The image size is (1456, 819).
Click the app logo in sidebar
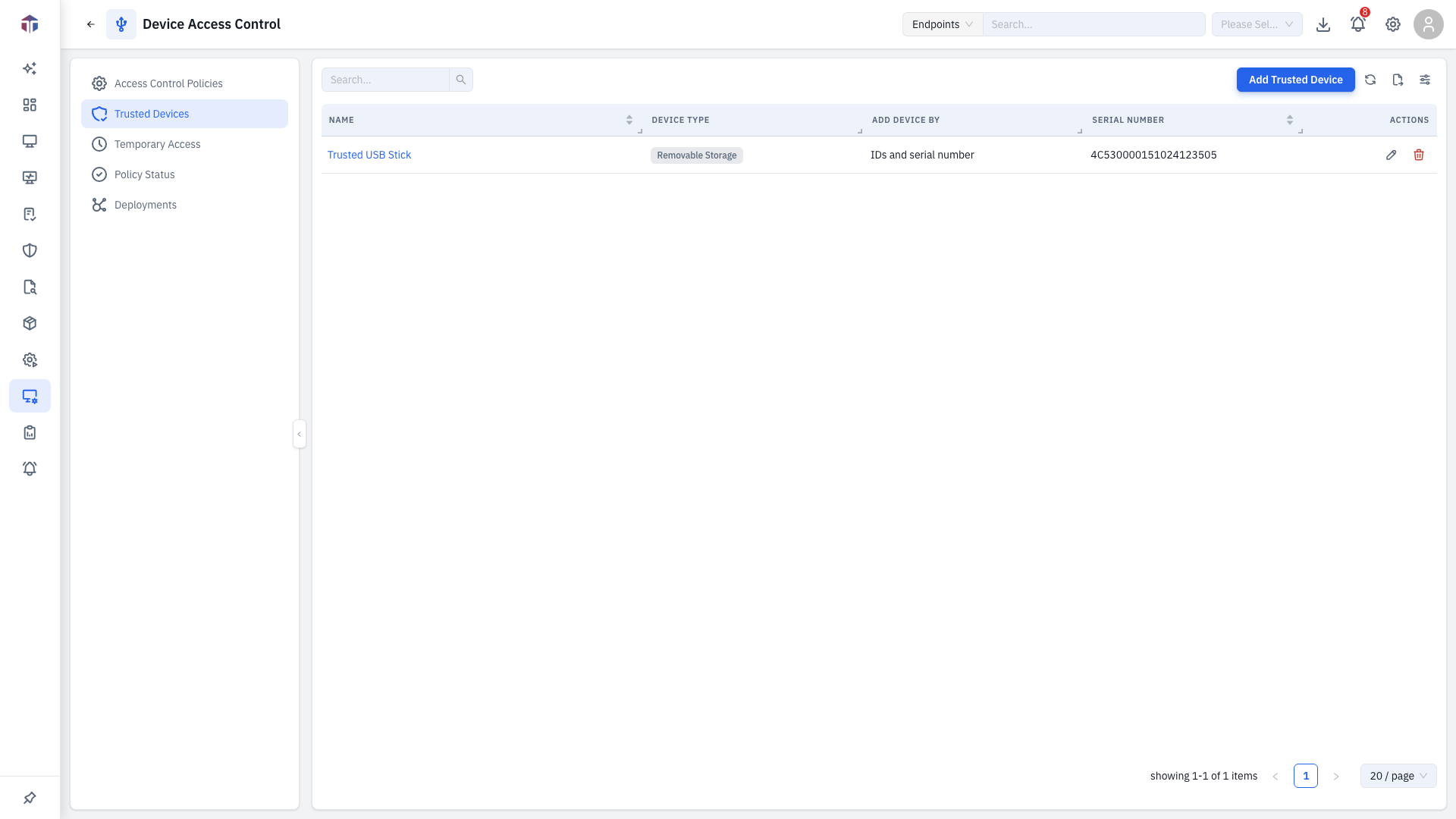30,24
